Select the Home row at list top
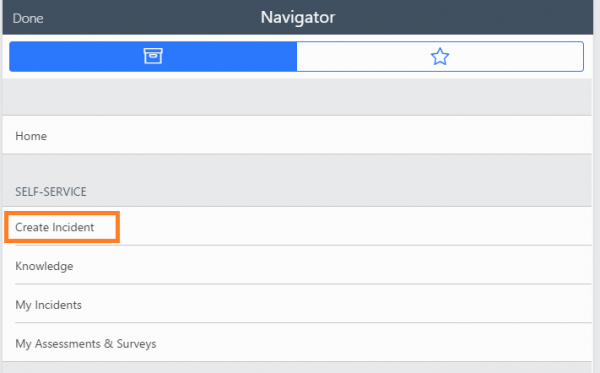 [x=297, y=135]
